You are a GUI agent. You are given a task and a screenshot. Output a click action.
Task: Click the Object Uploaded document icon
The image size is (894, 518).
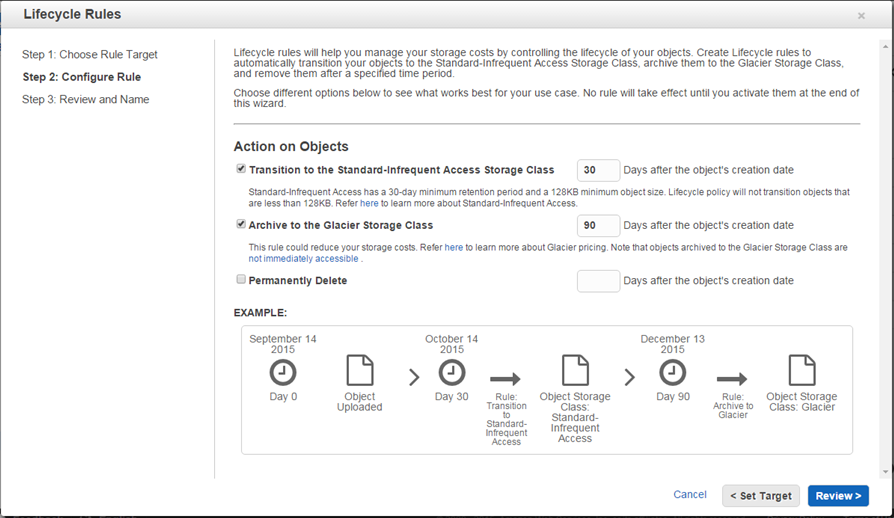click(359, 371)
